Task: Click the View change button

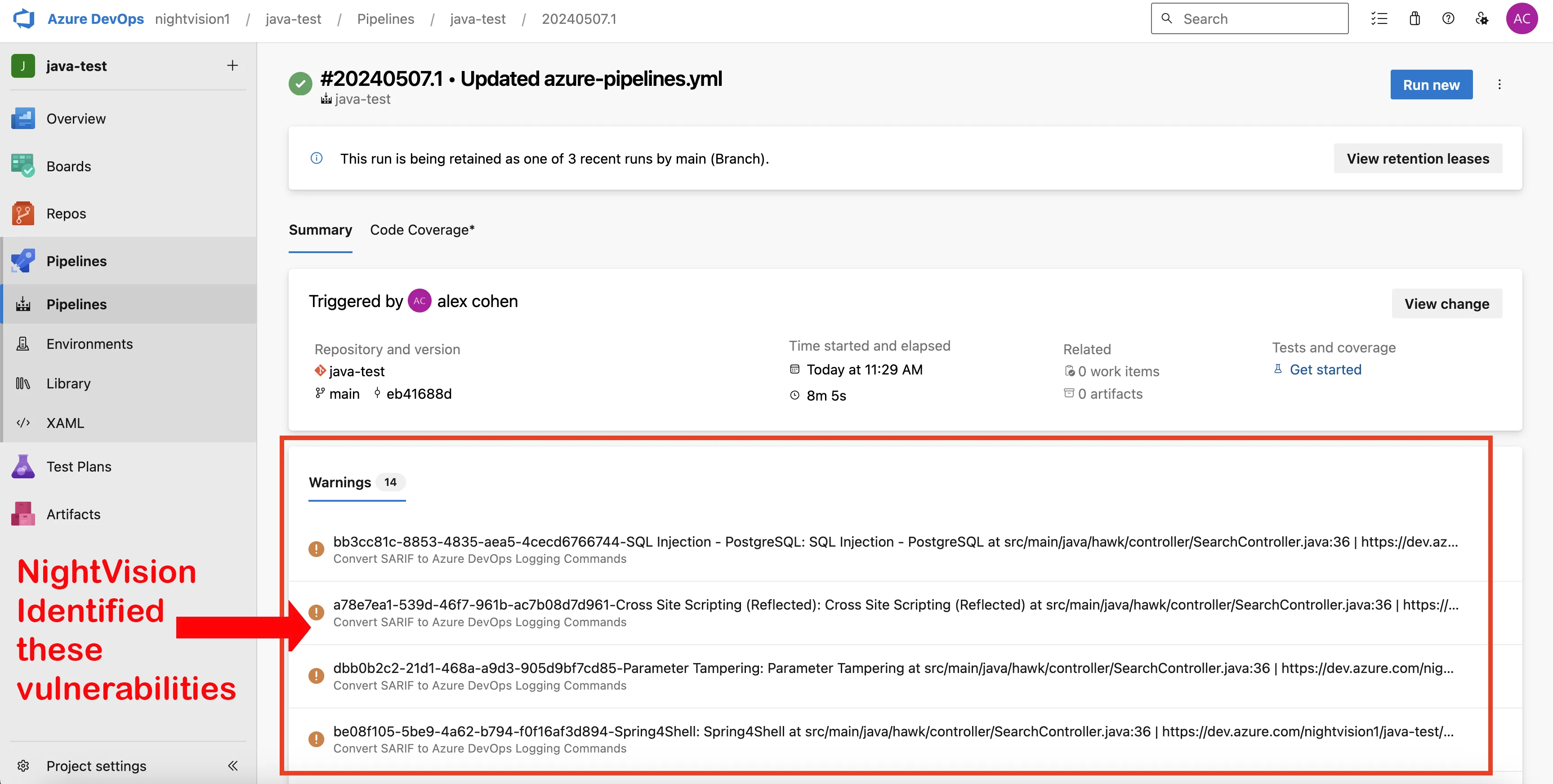Action: (1447, 304)
